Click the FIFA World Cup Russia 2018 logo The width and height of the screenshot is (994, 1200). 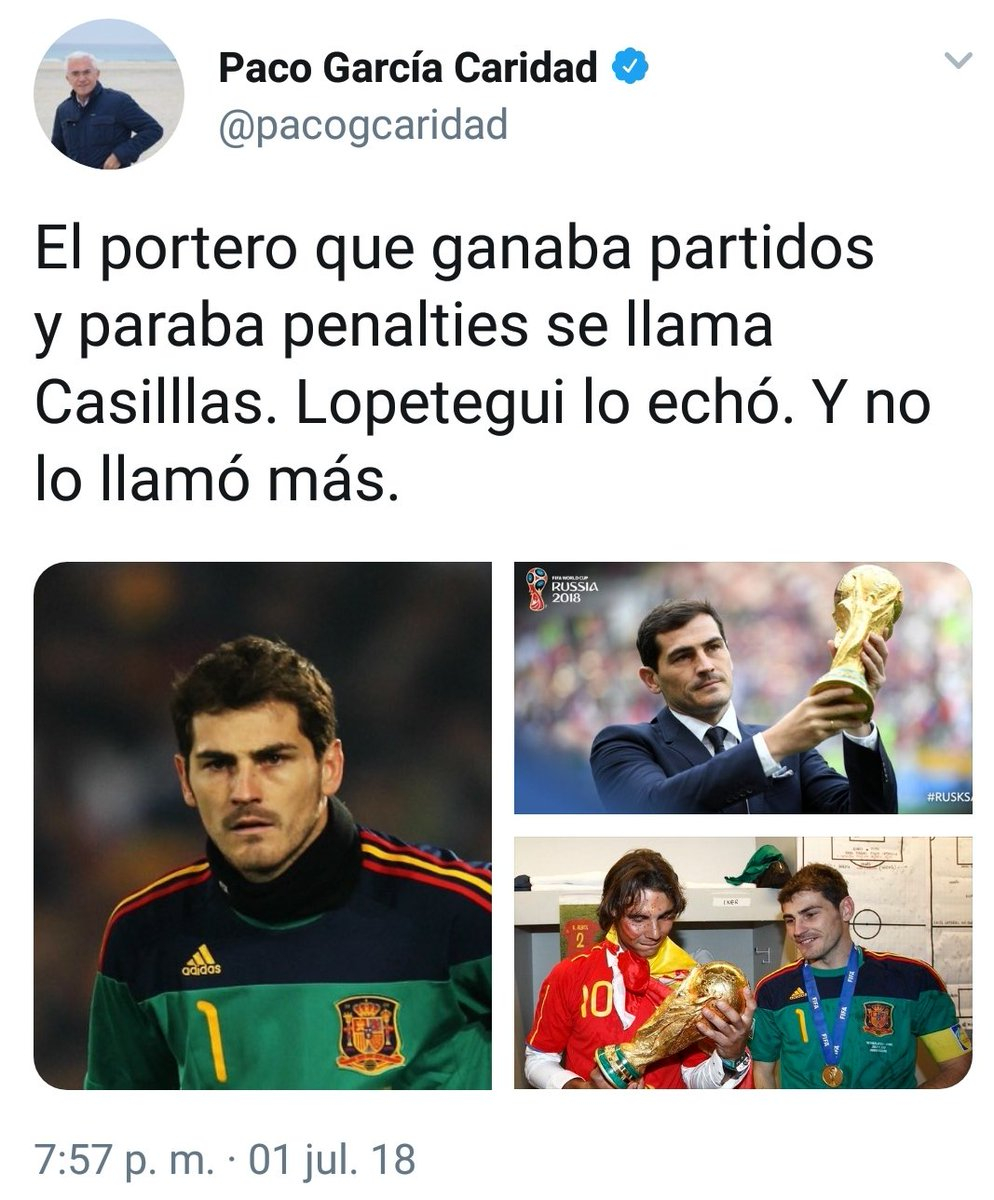pos(562,589)
